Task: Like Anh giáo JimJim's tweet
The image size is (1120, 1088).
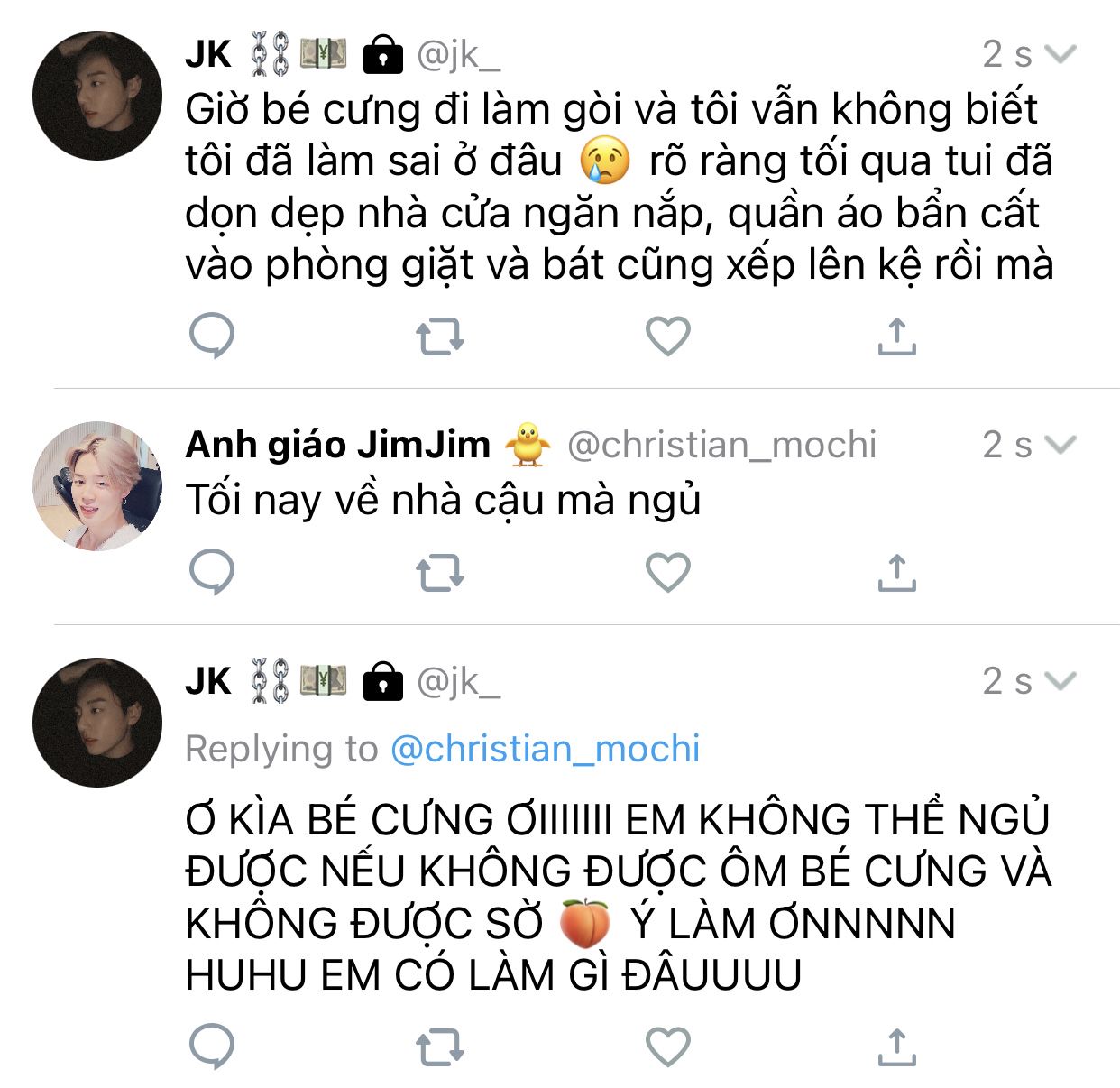Action: (668, 573)
